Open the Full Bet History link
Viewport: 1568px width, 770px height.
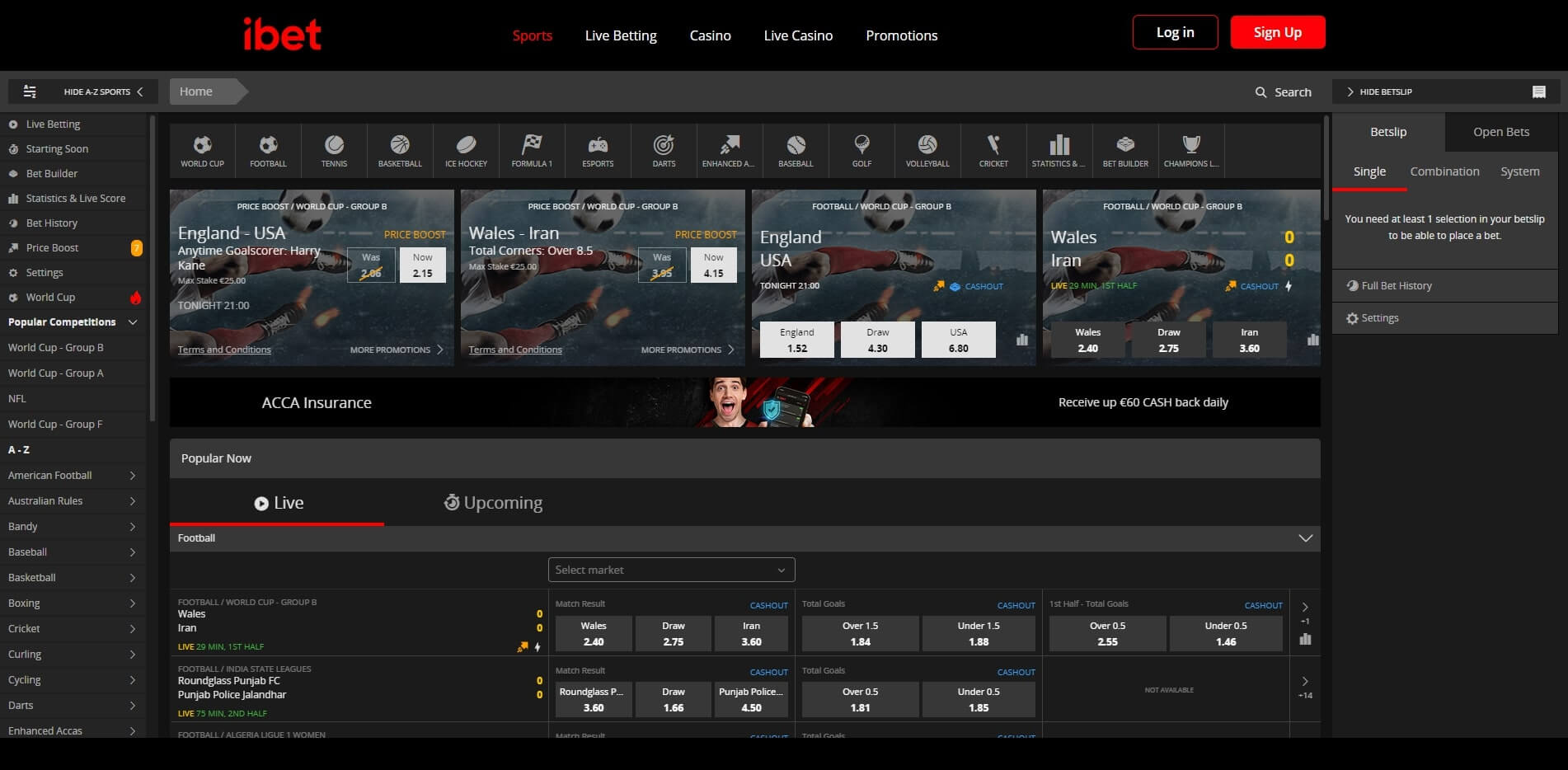pyautogui.click(x=1396, y=286)
